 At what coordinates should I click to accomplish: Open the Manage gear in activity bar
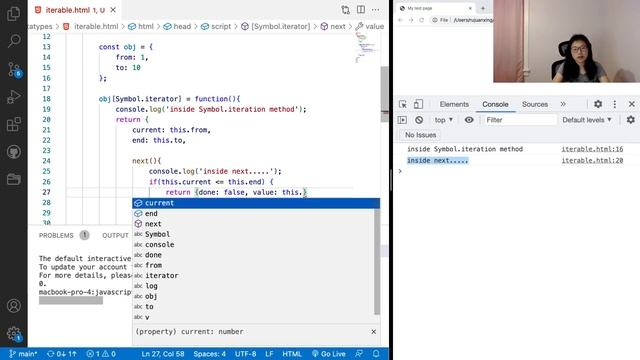(14, 334)
